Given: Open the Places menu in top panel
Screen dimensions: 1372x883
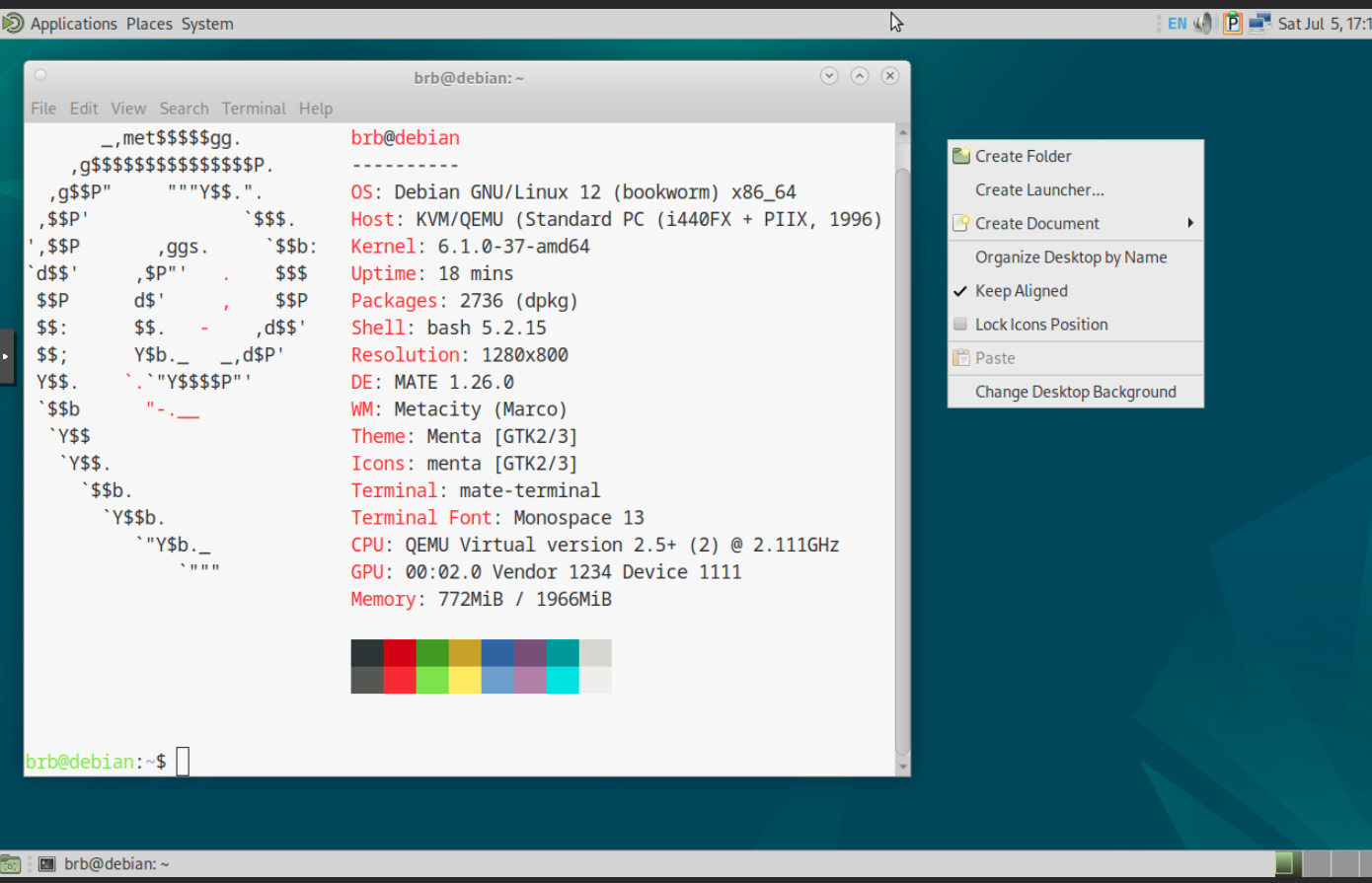Looking at the screenshot, I should (149, 24).
